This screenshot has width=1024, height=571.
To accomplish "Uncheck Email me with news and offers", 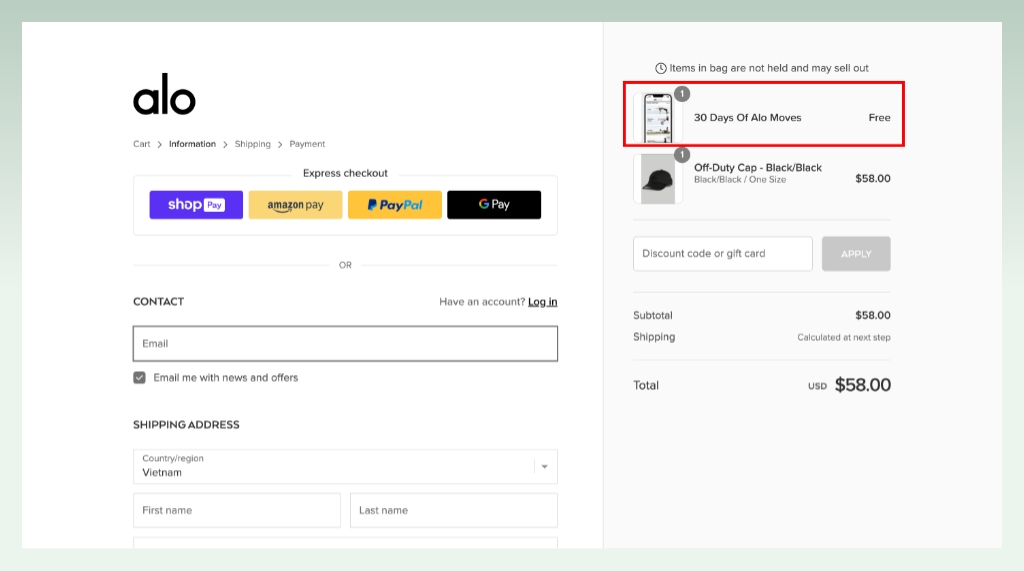I will click(139, 378).
